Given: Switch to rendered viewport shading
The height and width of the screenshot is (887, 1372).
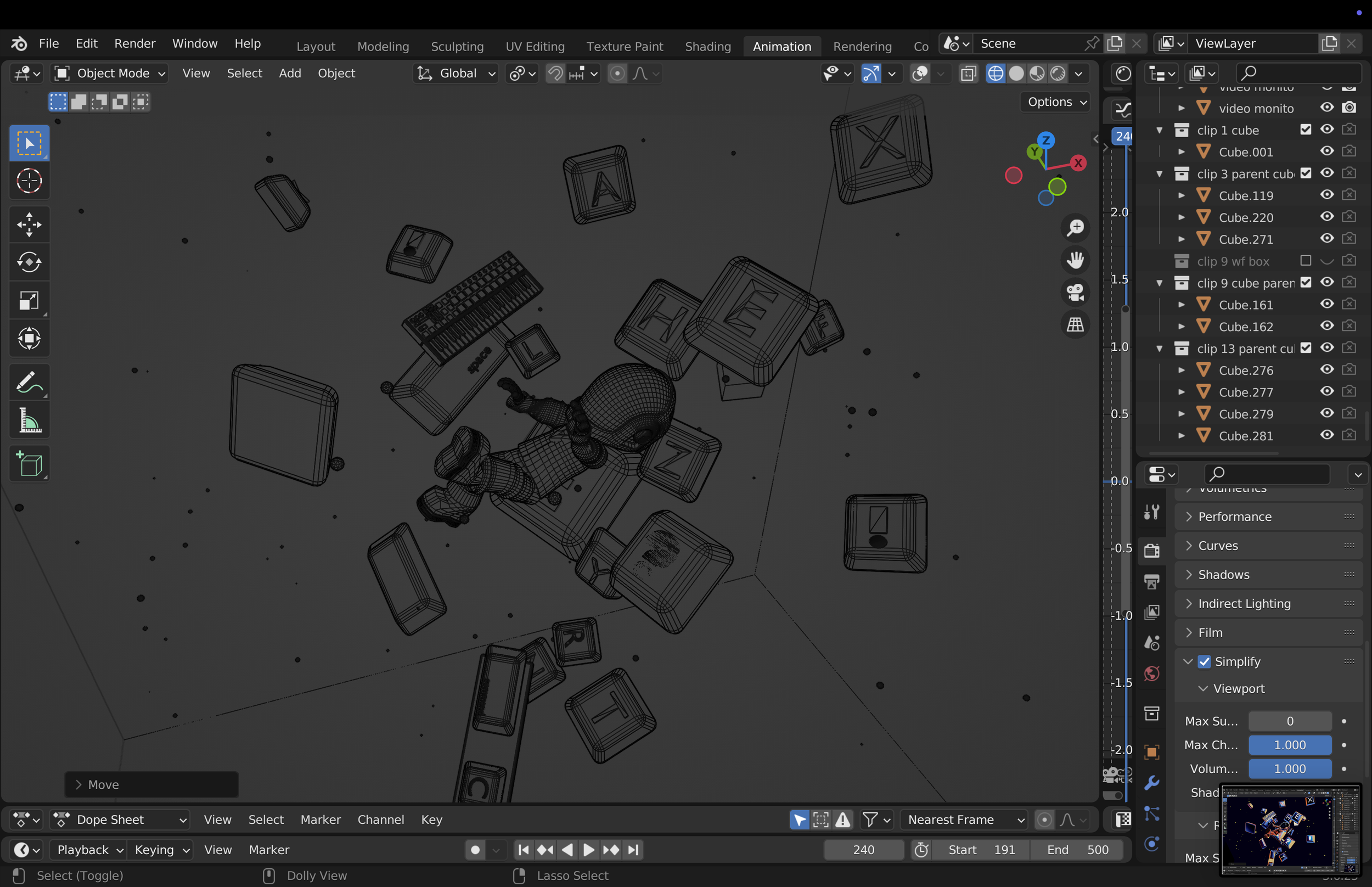Looking at the screenshot, I should (1058, 74).
